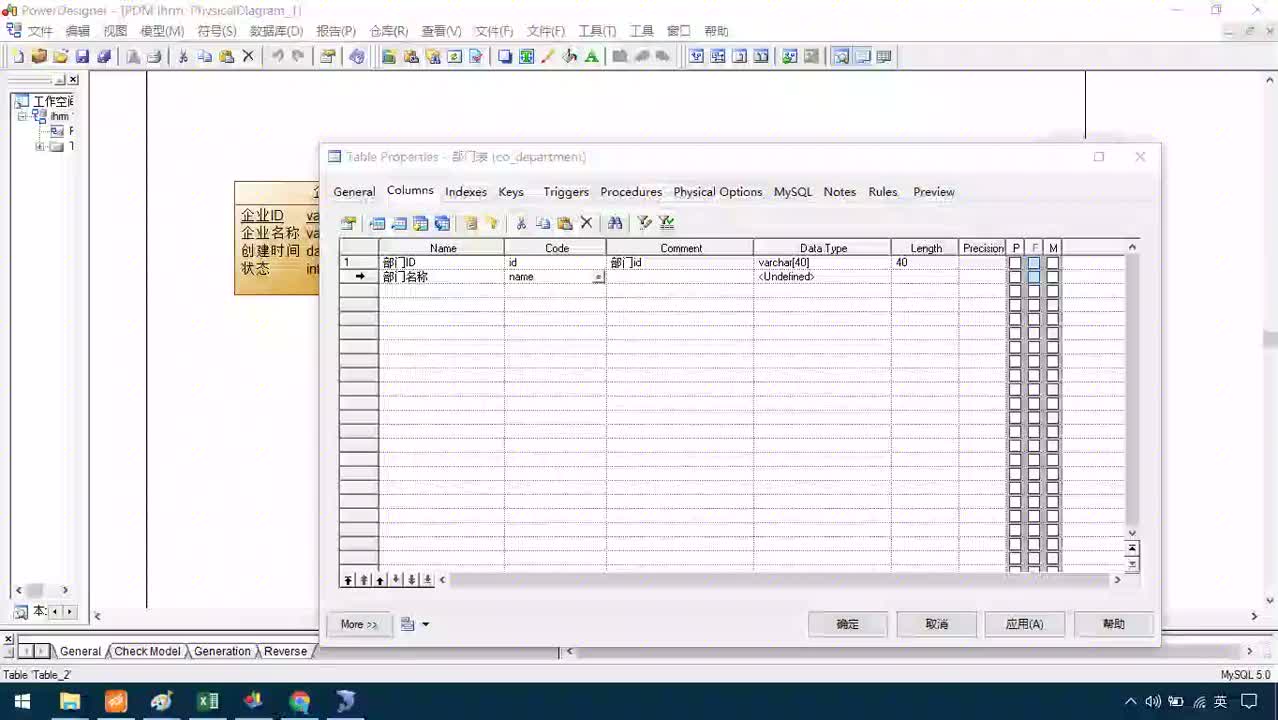Toggle Primary key checkbox for 部门名称 row

1015,277
